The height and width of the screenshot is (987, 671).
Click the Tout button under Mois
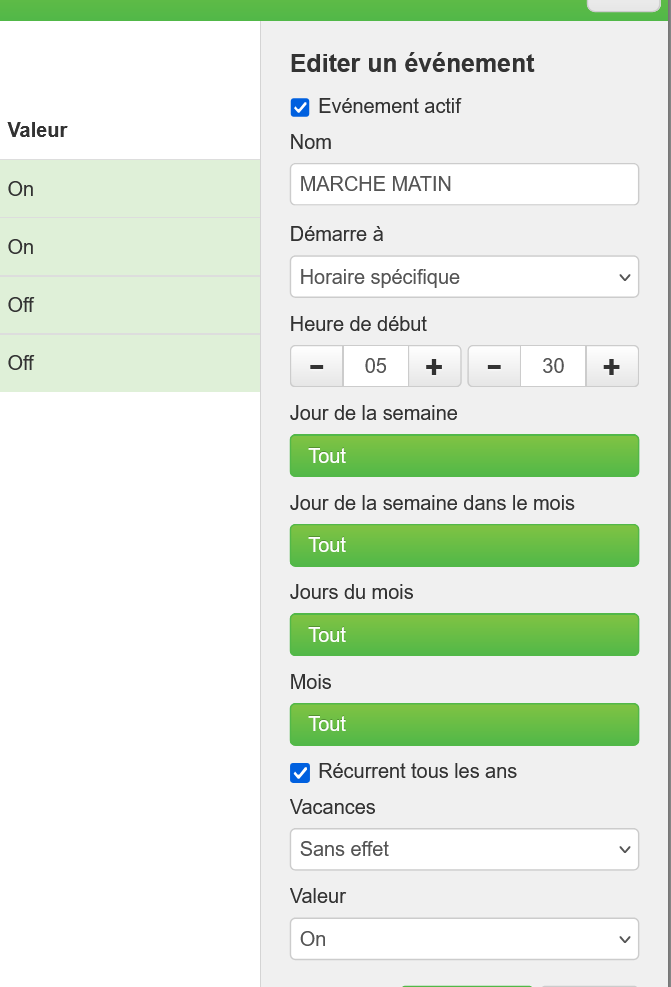click(464, 724)
